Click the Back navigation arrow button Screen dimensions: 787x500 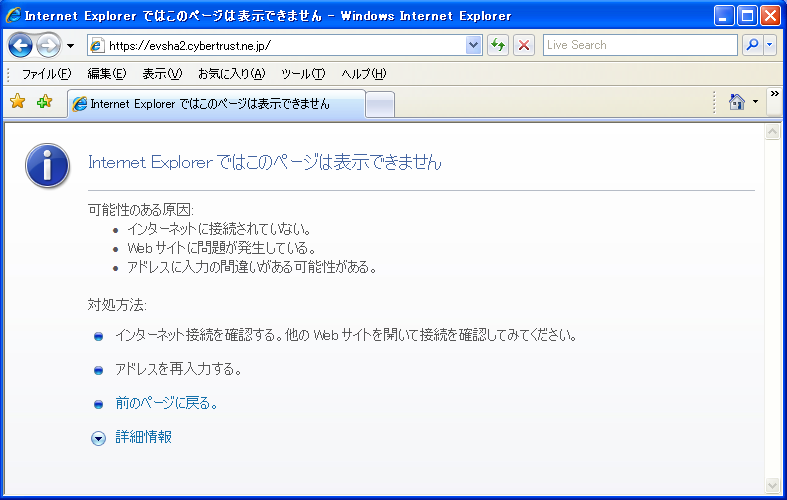(21, 45)
